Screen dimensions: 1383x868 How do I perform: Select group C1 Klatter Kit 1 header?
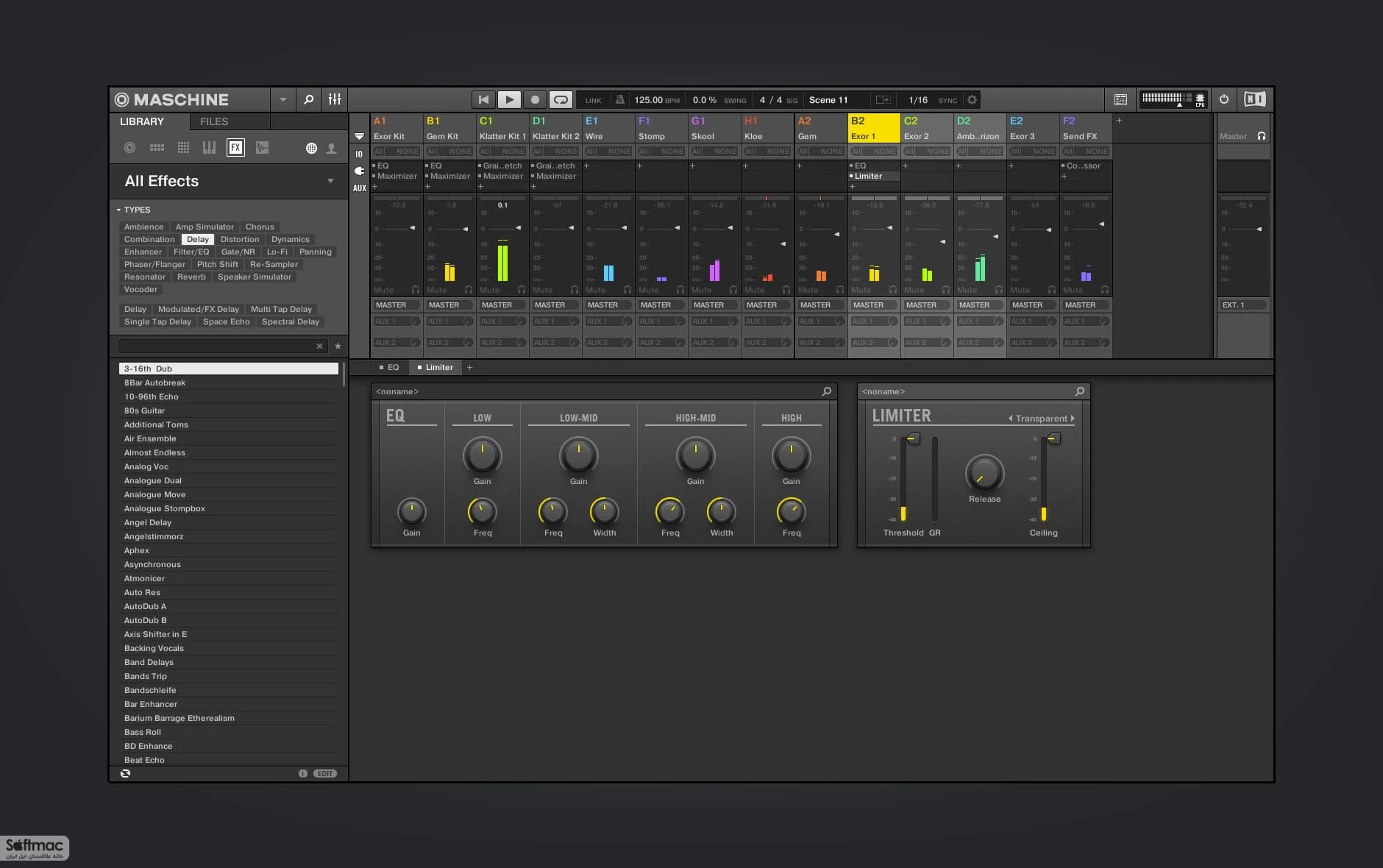[502, 128]
